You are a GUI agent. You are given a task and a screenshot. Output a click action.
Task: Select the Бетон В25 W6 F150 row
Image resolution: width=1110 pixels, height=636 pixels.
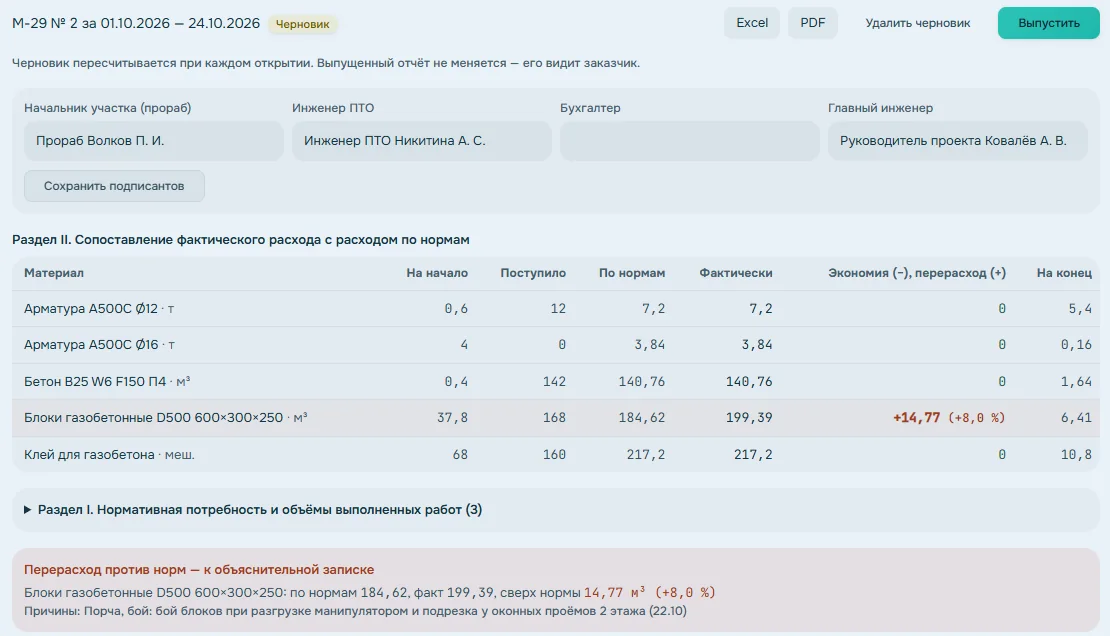[556, 382]
